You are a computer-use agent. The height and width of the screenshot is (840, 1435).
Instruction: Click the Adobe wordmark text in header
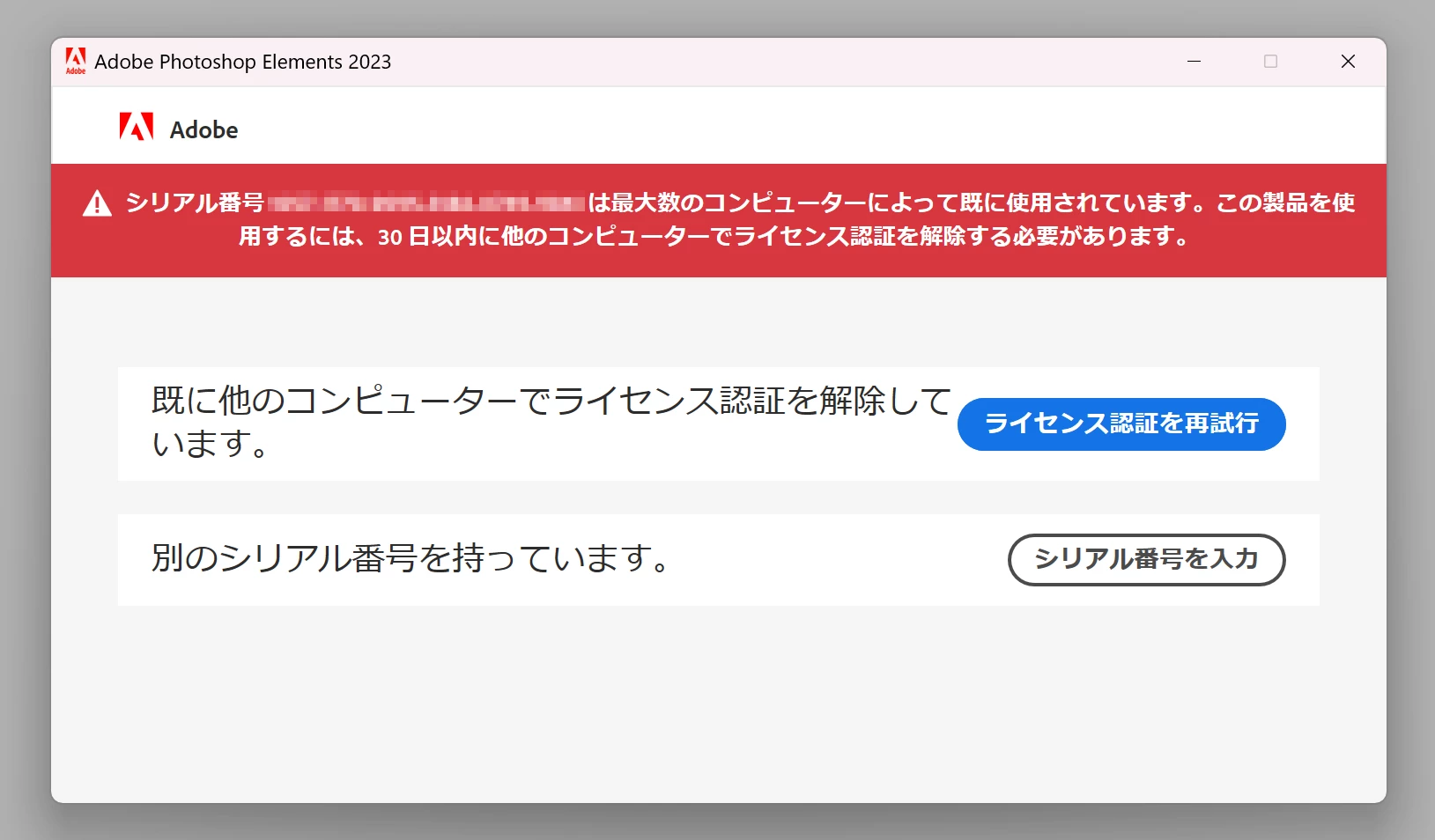pyautogui.click(x=203, y=129)
